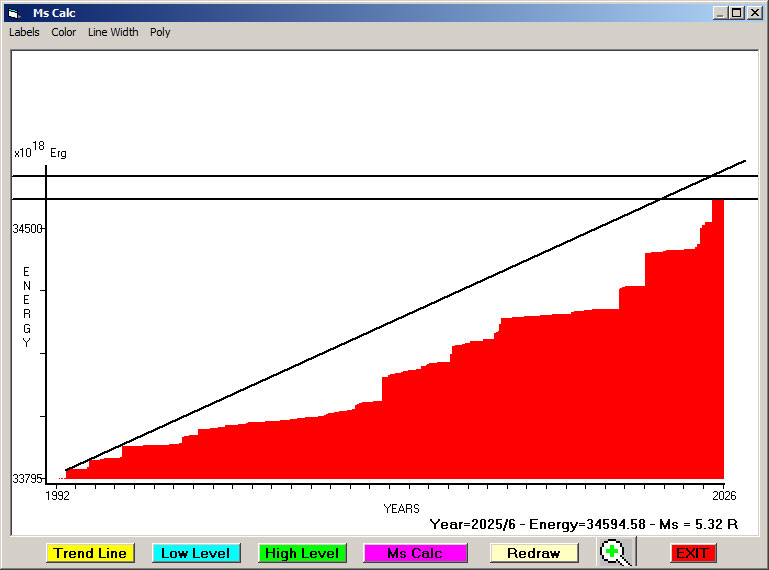769x570 pixels.
Task: Minimize the Ms Calc window
Action: coord(720,13)
